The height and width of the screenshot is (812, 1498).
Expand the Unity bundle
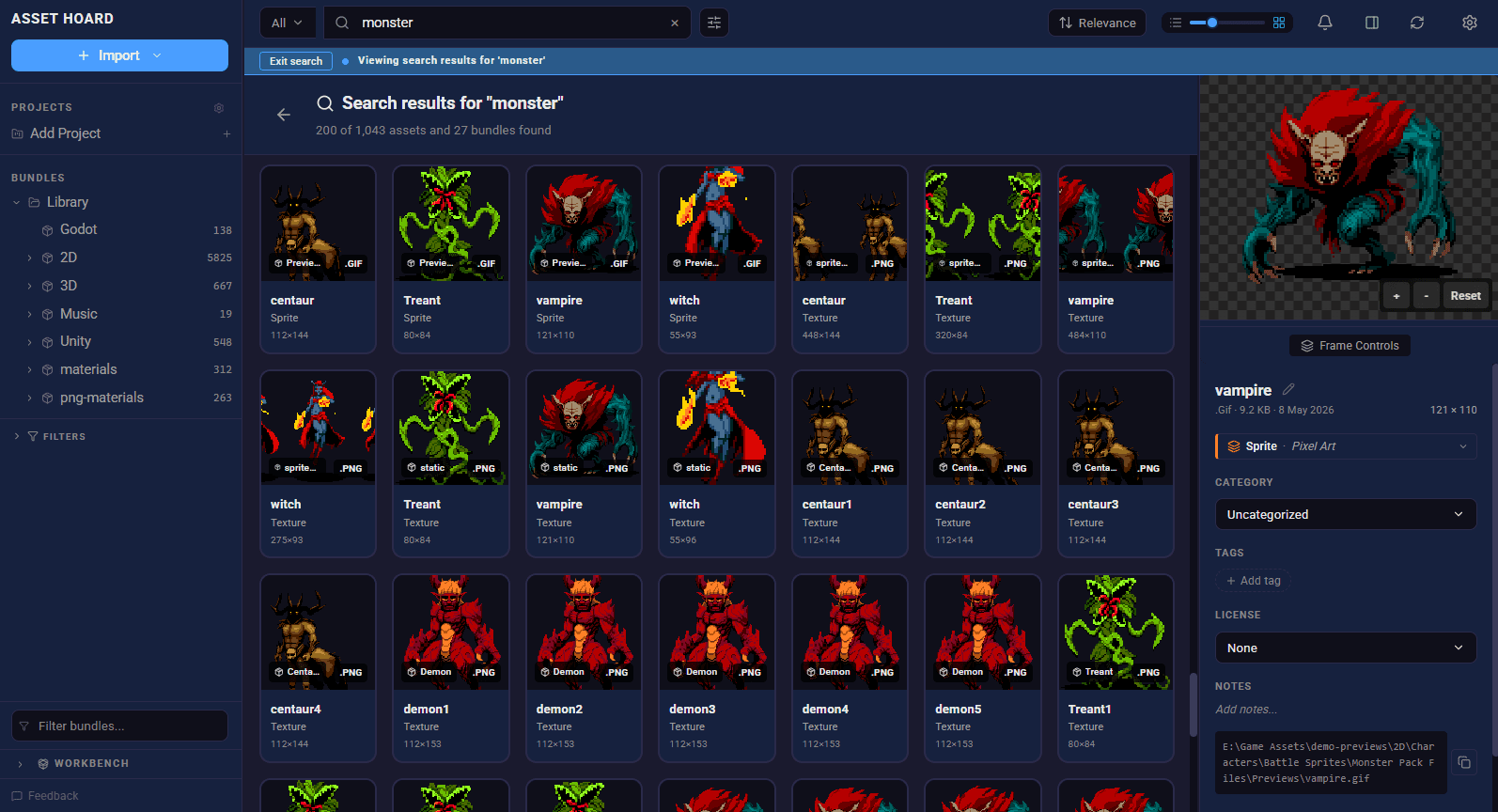pyautogui.click(x=29, y=342)
